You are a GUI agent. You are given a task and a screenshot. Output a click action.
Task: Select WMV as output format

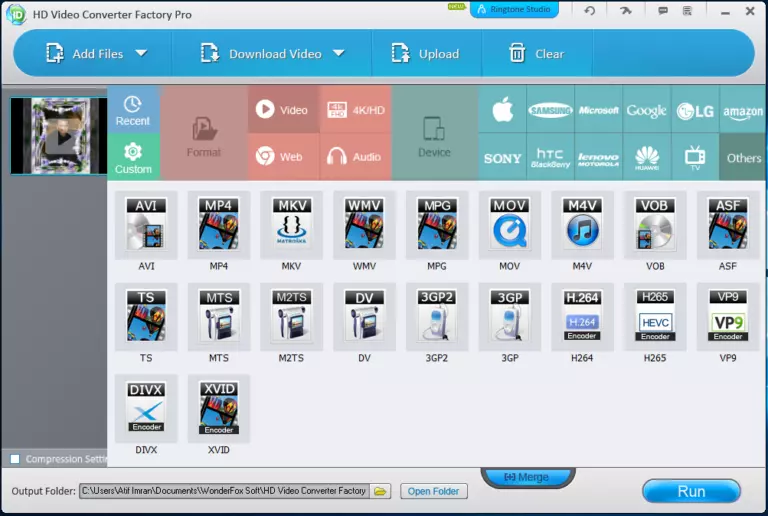point(364,225)
